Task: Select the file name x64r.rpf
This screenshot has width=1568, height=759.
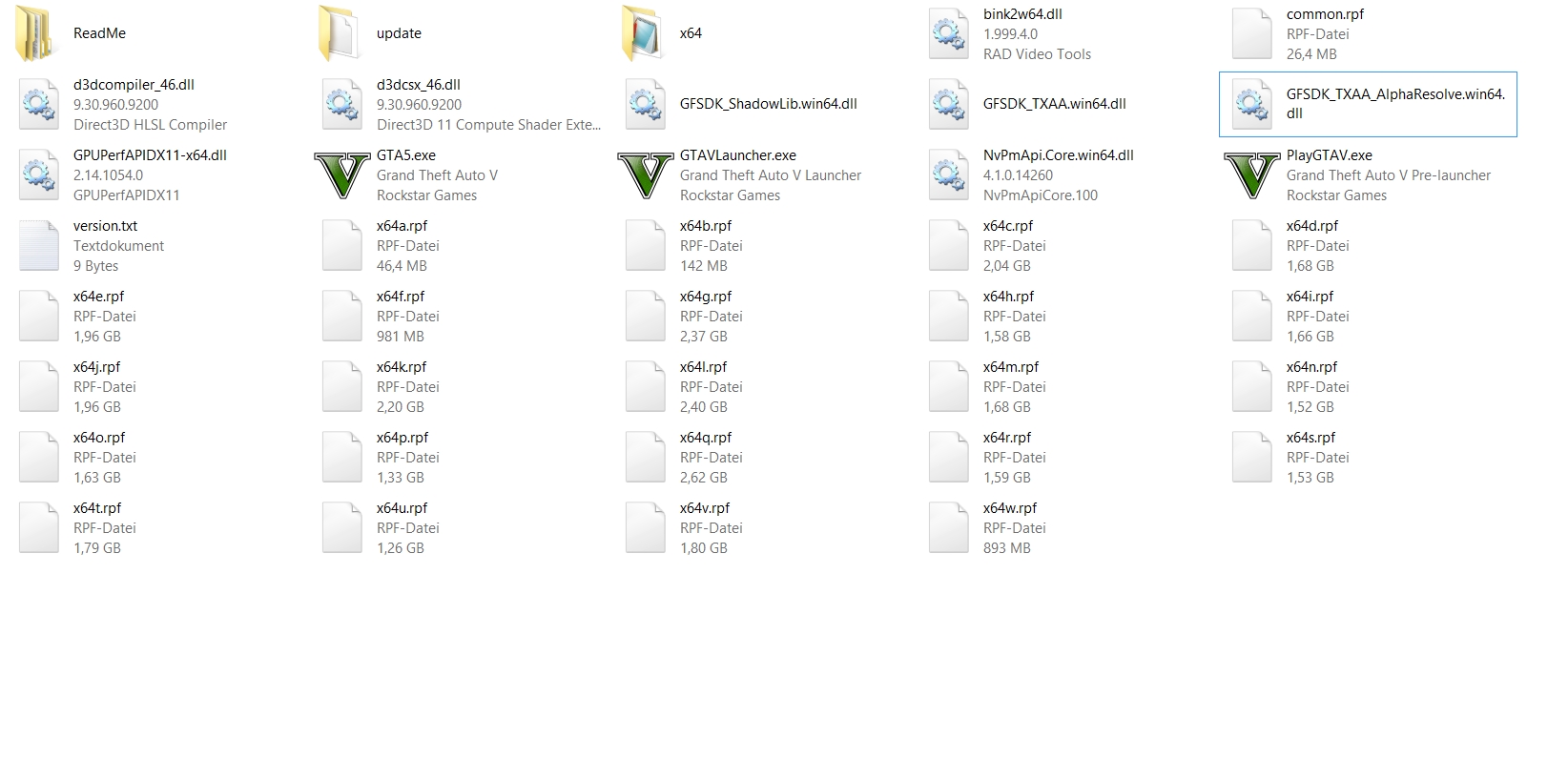Action: coord(1007,438)
